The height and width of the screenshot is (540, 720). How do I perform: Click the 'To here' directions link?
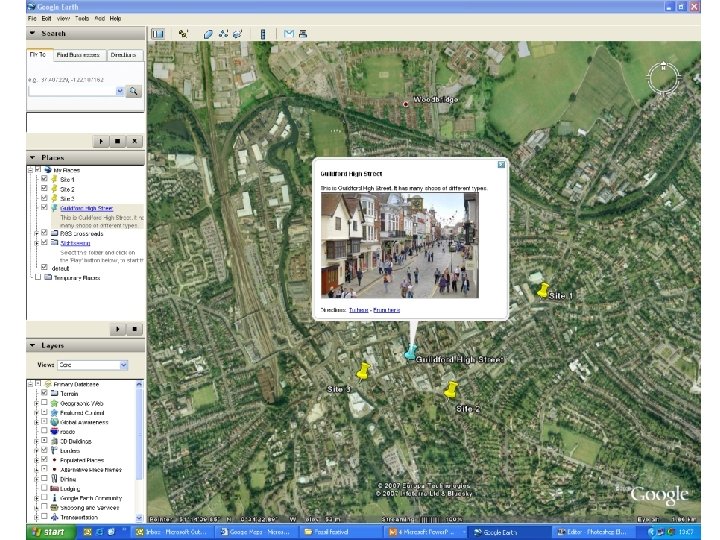(x=358, y=311)
